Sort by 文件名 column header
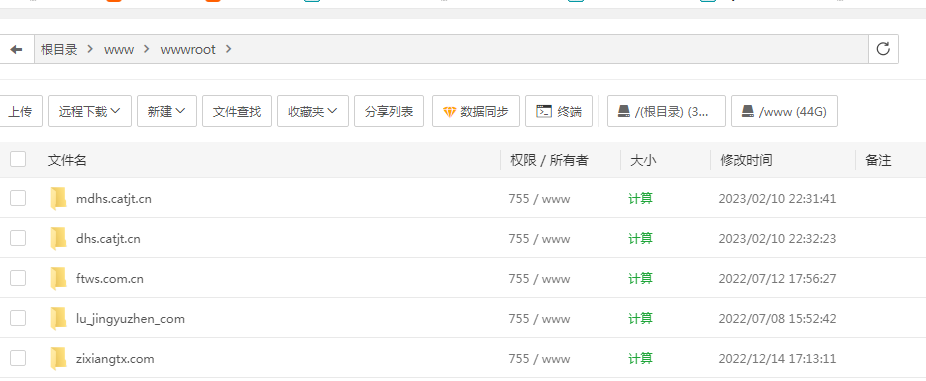Image resolution: width=926 pixels, height=381 pixels. (67, 160)
